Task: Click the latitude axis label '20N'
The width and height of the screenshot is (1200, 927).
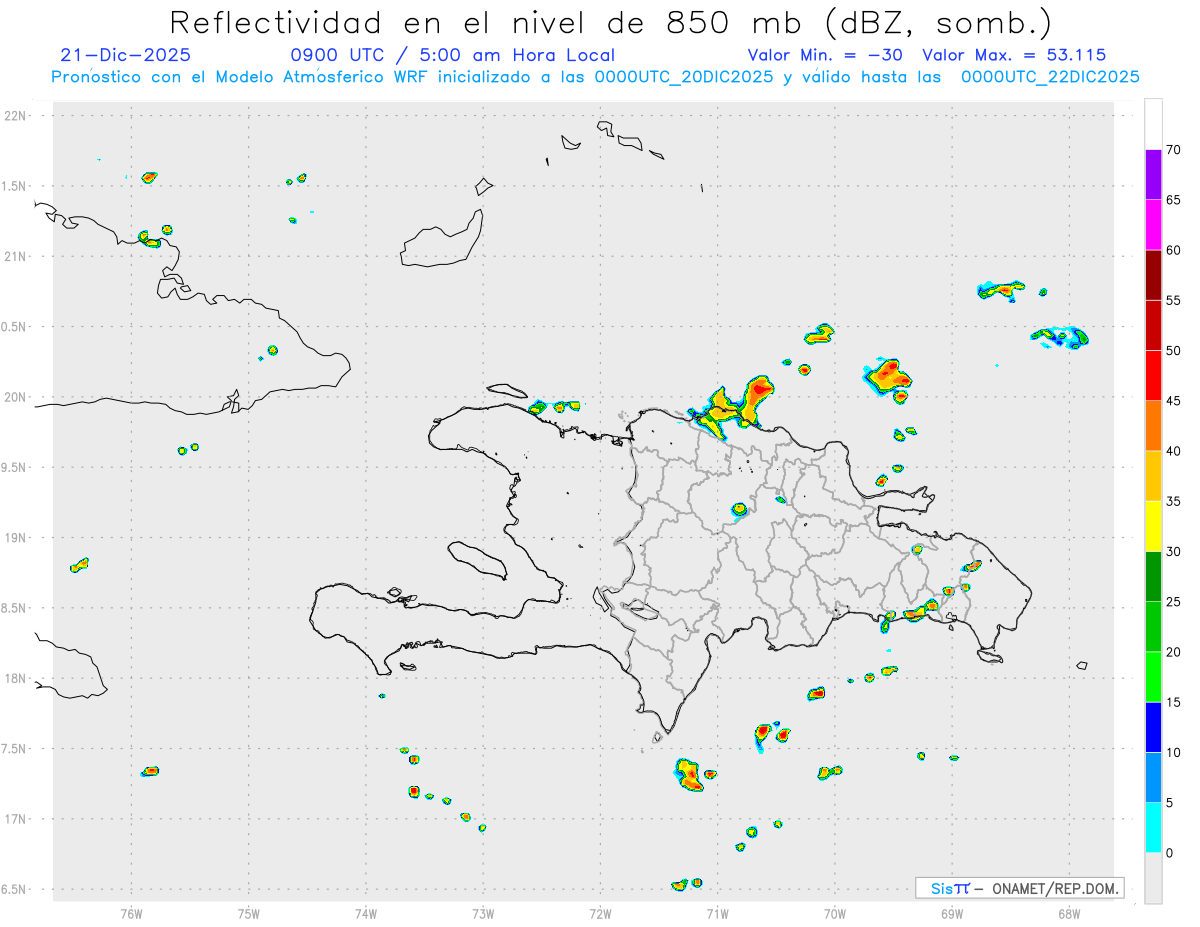Action: point(17,397)
